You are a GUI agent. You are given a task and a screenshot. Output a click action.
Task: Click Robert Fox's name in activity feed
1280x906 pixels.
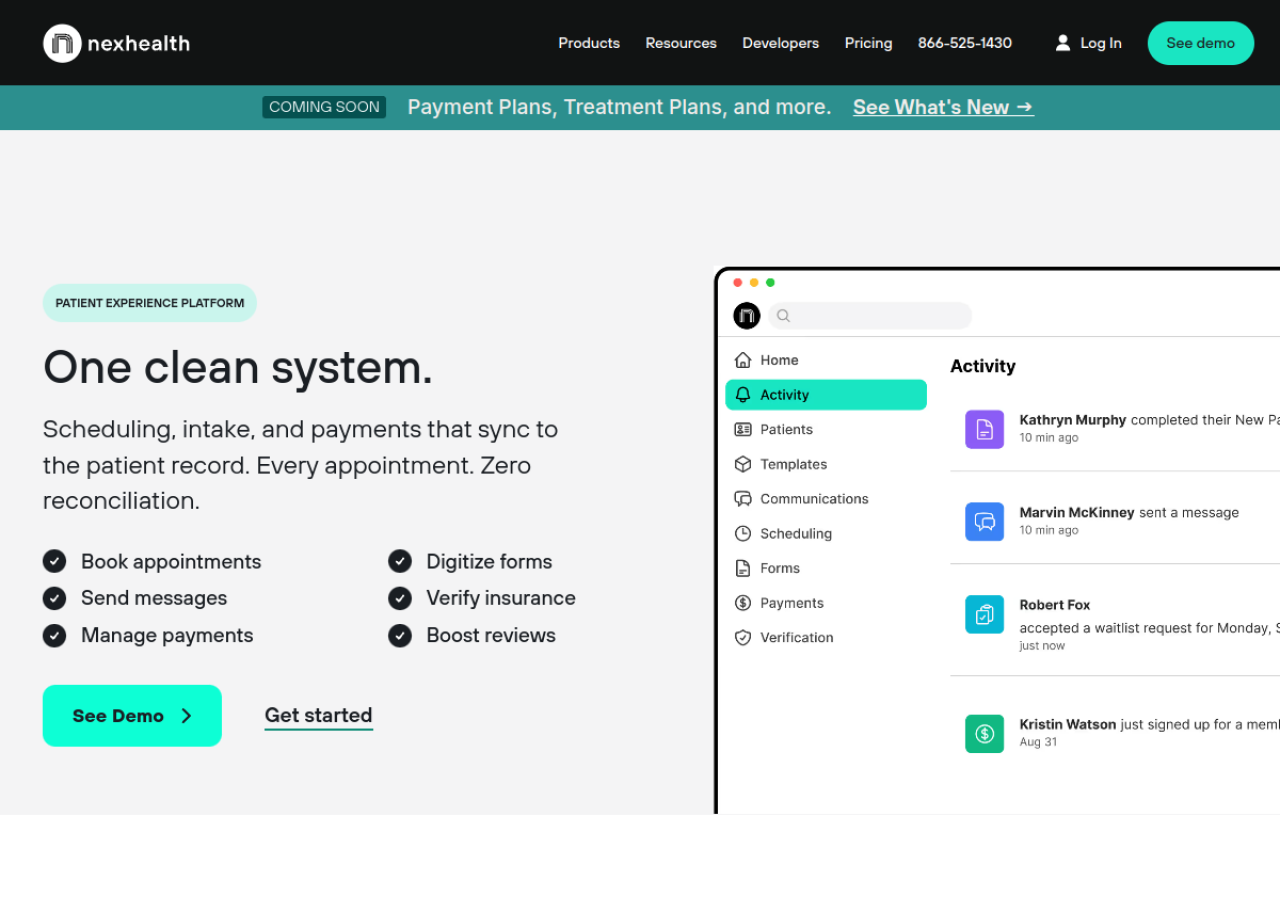tap(1055, 605)
